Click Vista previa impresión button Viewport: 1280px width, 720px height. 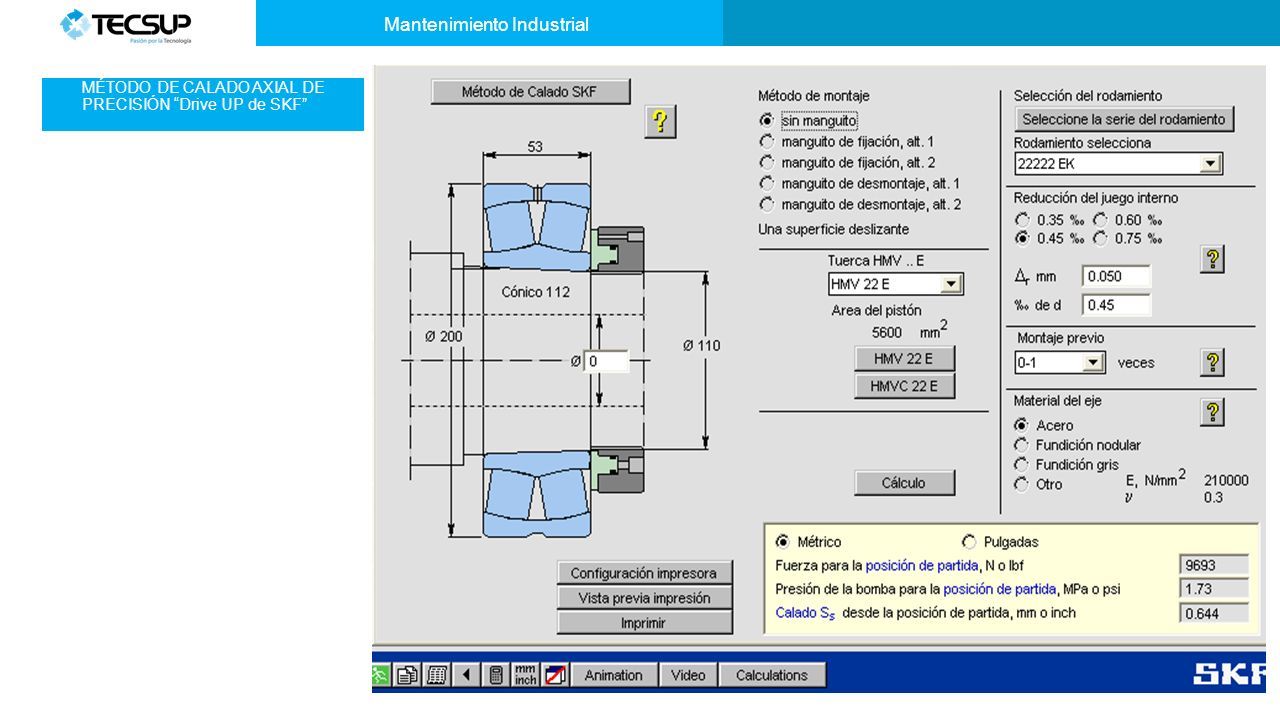click(x=644, y=598)
